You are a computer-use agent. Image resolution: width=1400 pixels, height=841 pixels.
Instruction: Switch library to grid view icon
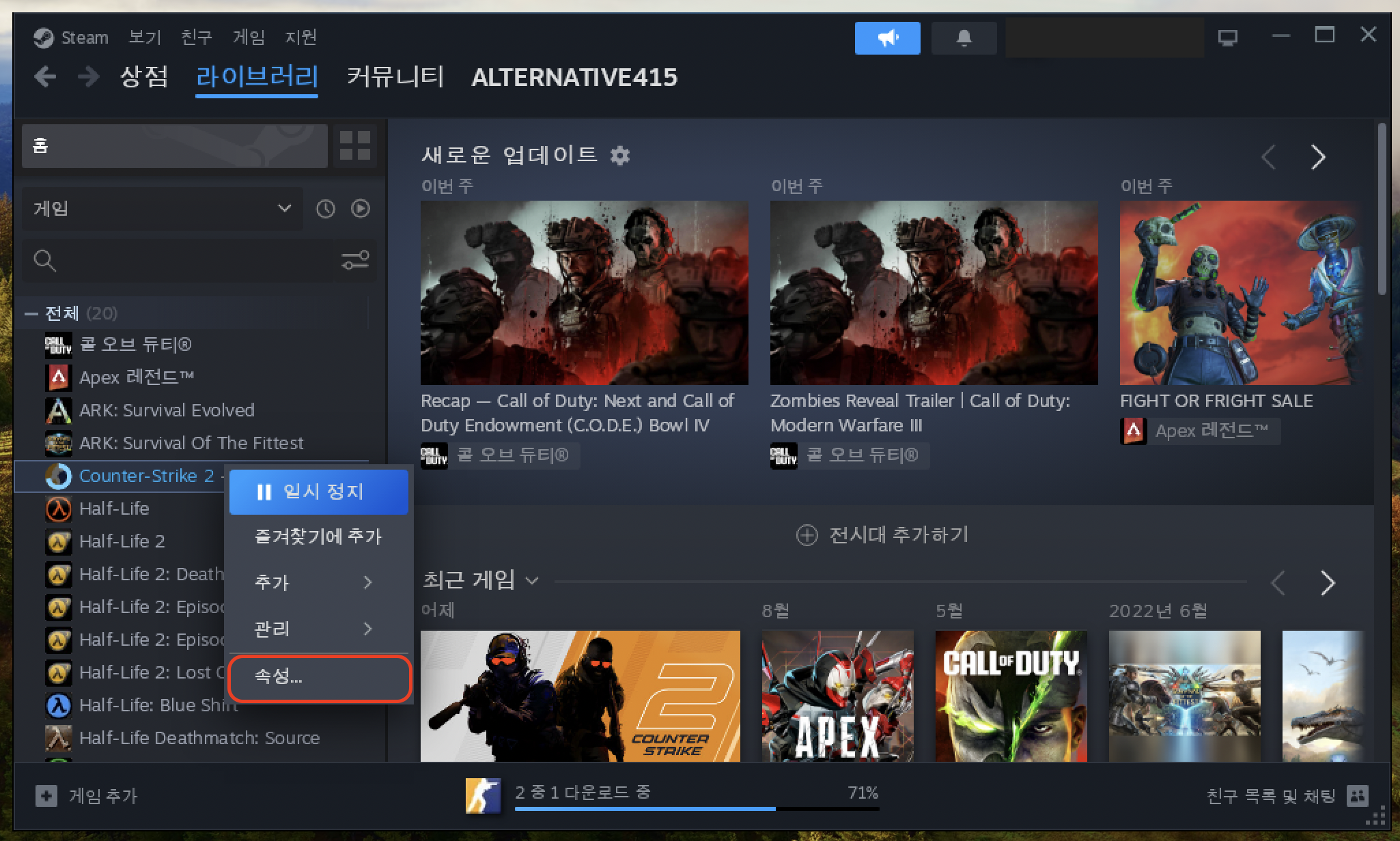[355, 145]
